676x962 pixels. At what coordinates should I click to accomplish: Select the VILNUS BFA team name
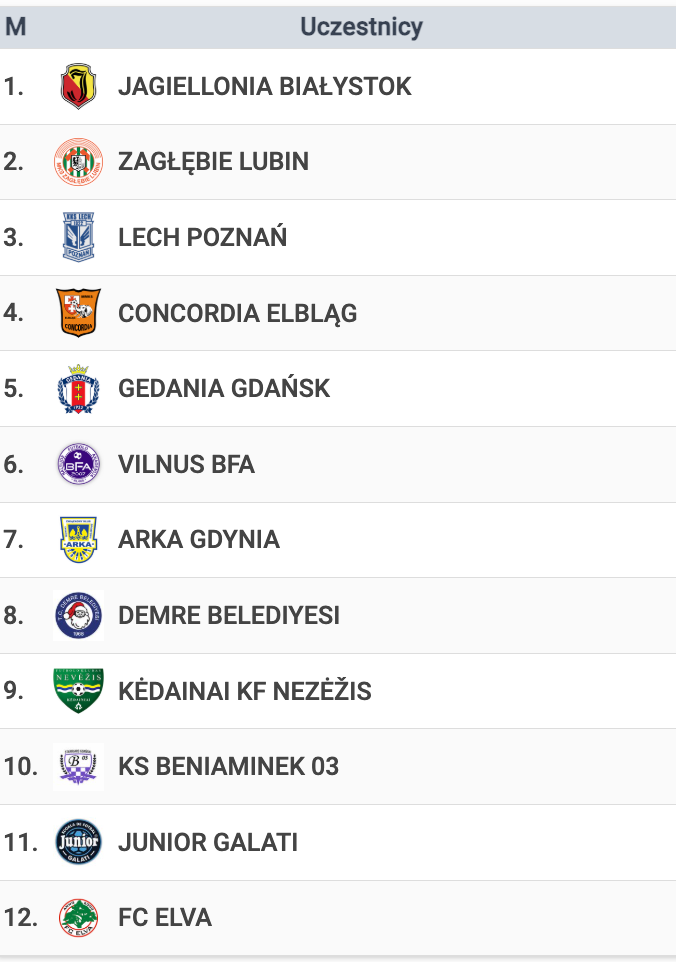pos(186,464)
